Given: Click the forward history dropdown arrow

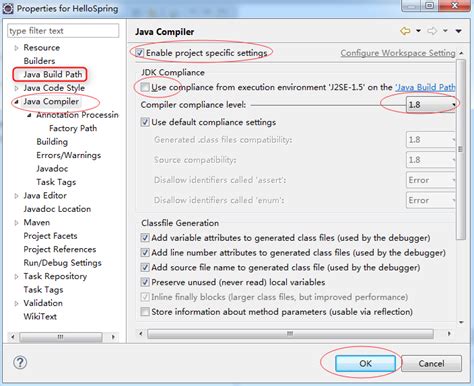Looking at the screenshot, I should 445,31.
